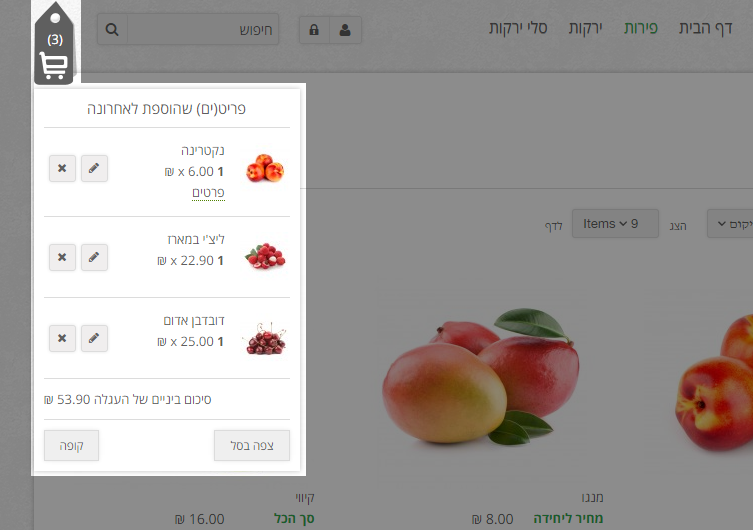Go to the פירות menu item
753x530 pixels.
tap(641, 28)
